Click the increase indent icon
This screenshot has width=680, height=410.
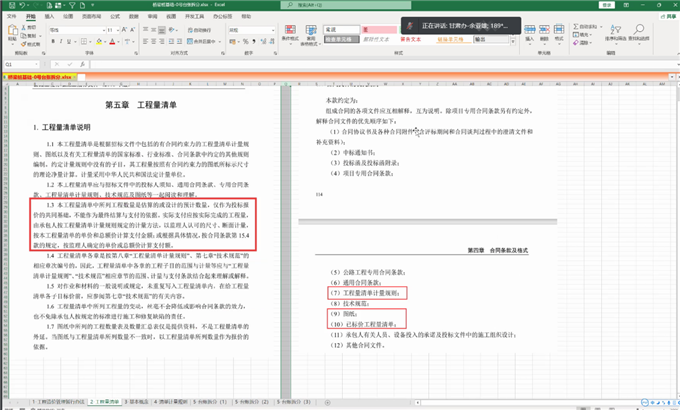(179, 42)
